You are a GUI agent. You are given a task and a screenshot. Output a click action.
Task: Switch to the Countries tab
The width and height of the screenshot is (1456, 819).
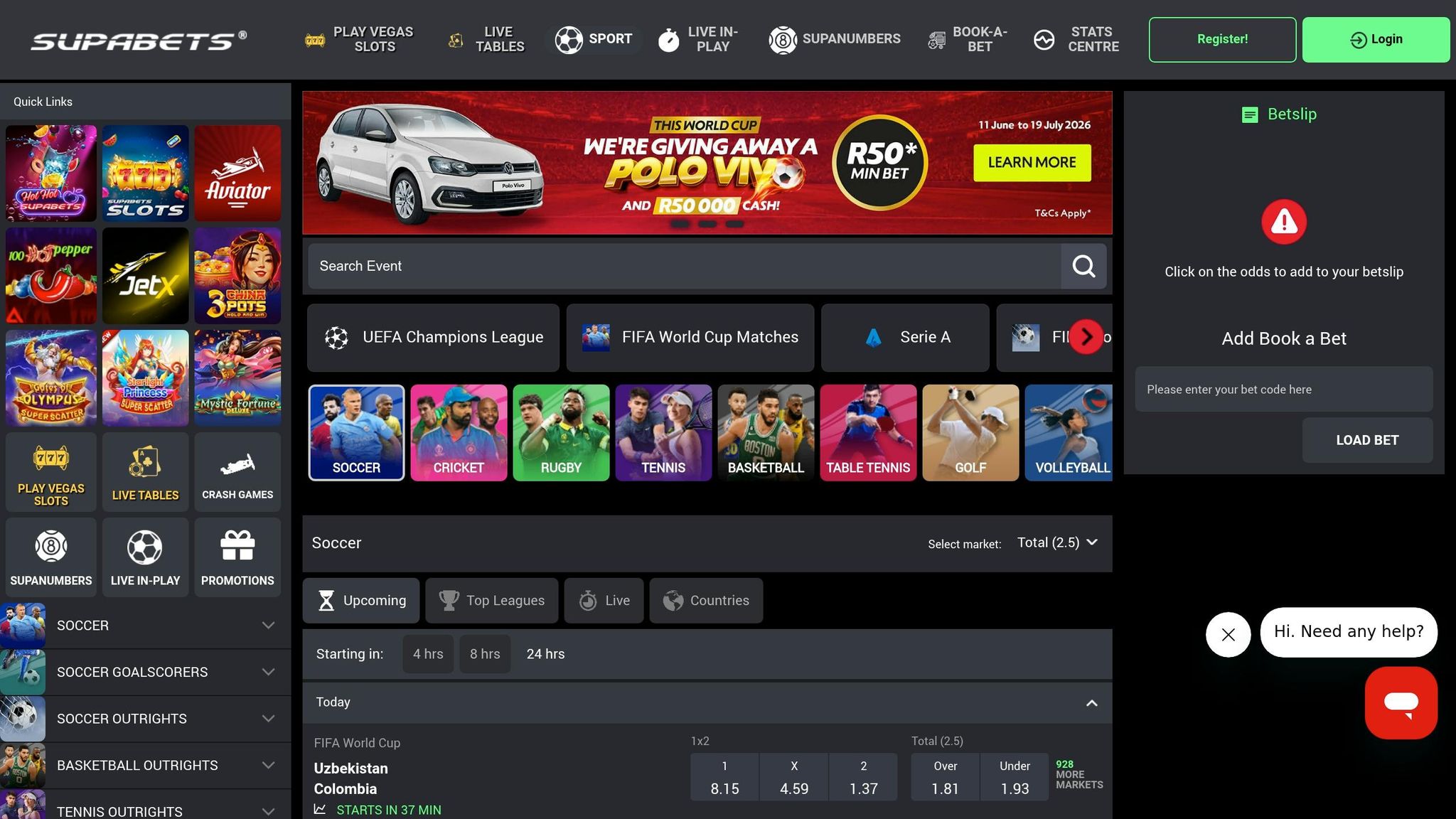[x=706, y=601]
